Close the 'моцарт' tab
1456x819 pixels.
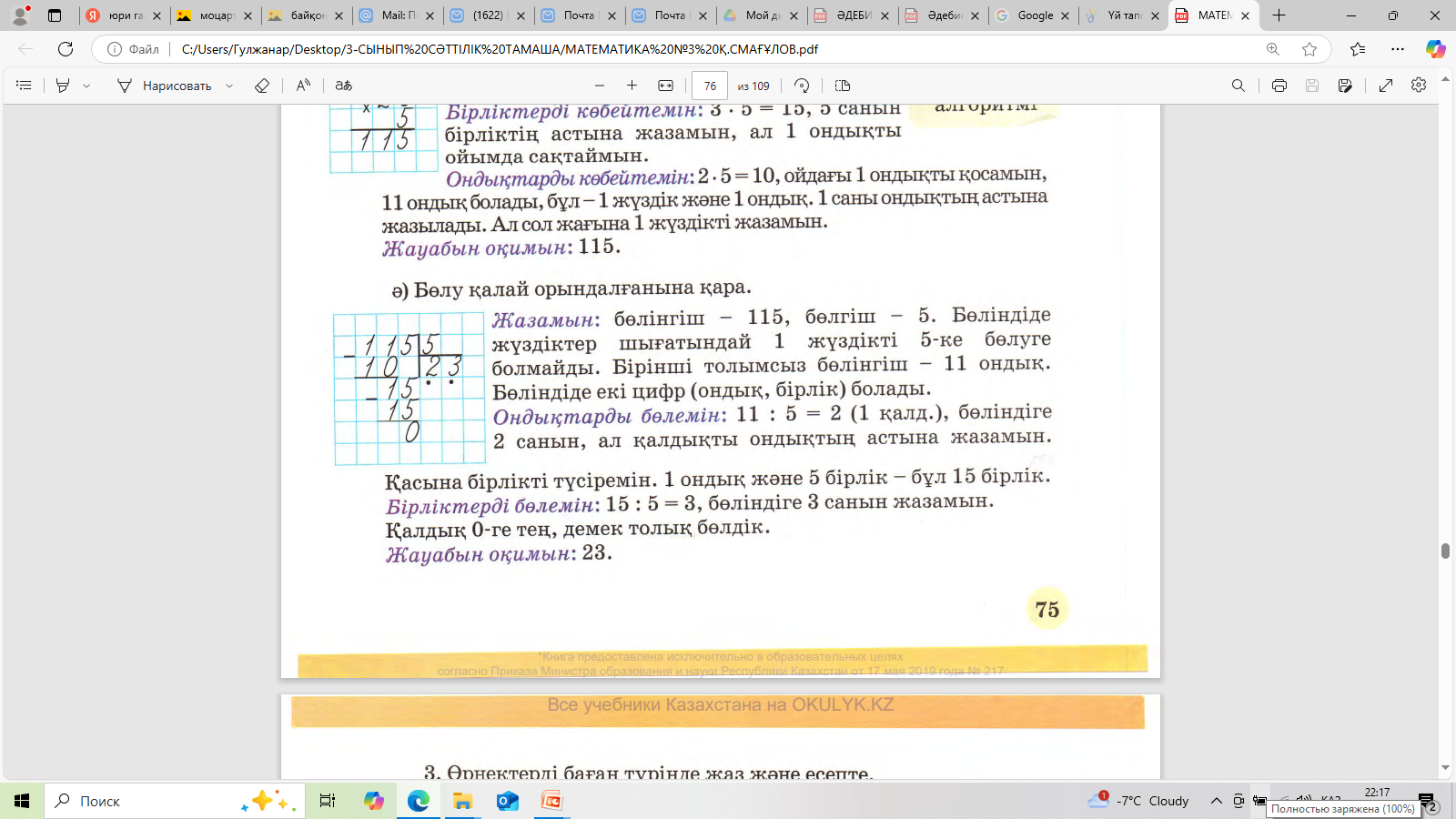(248, 15)
